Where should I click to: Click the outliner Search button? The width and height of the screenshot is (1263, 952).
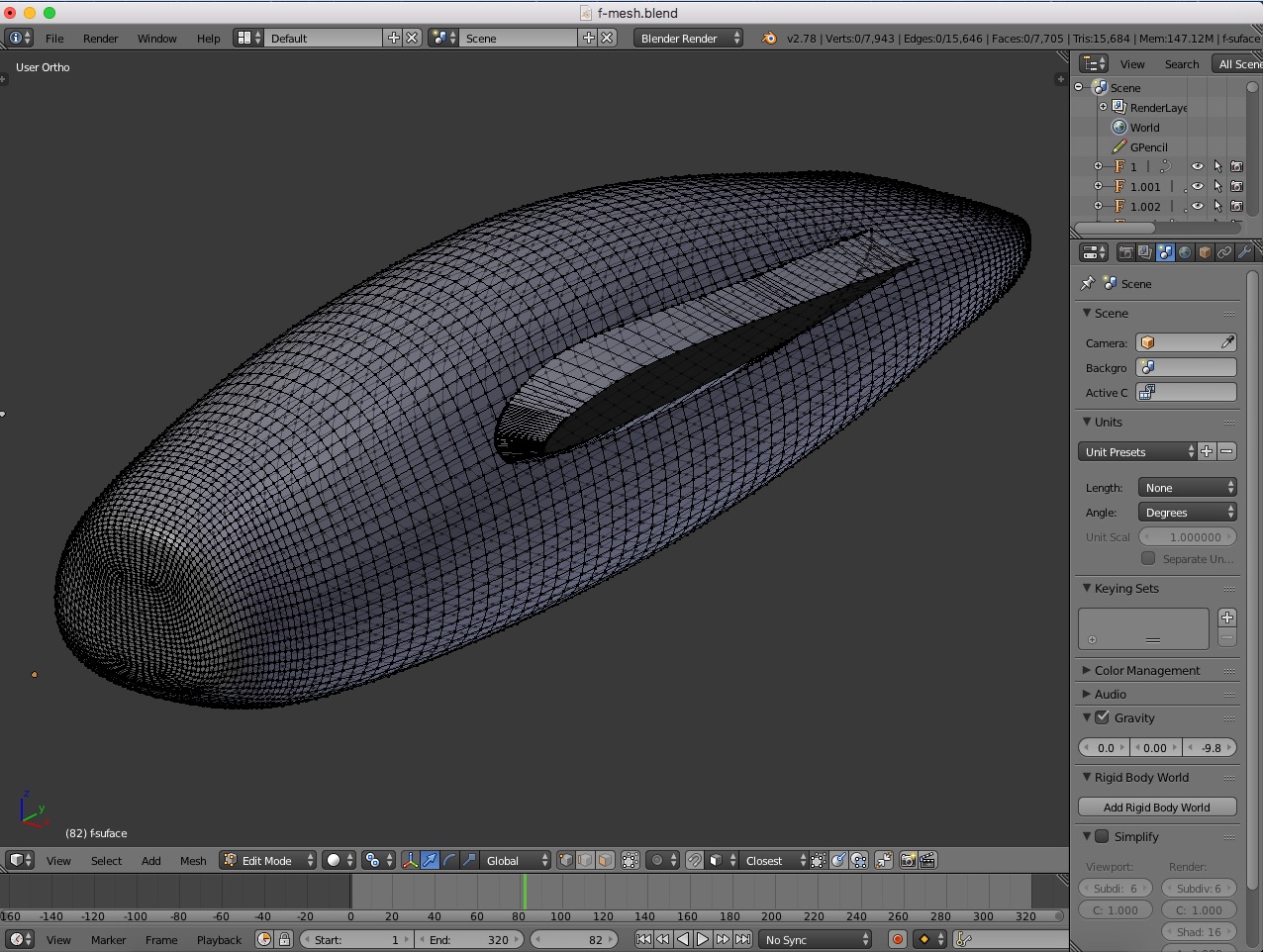tap(1181, 64)
